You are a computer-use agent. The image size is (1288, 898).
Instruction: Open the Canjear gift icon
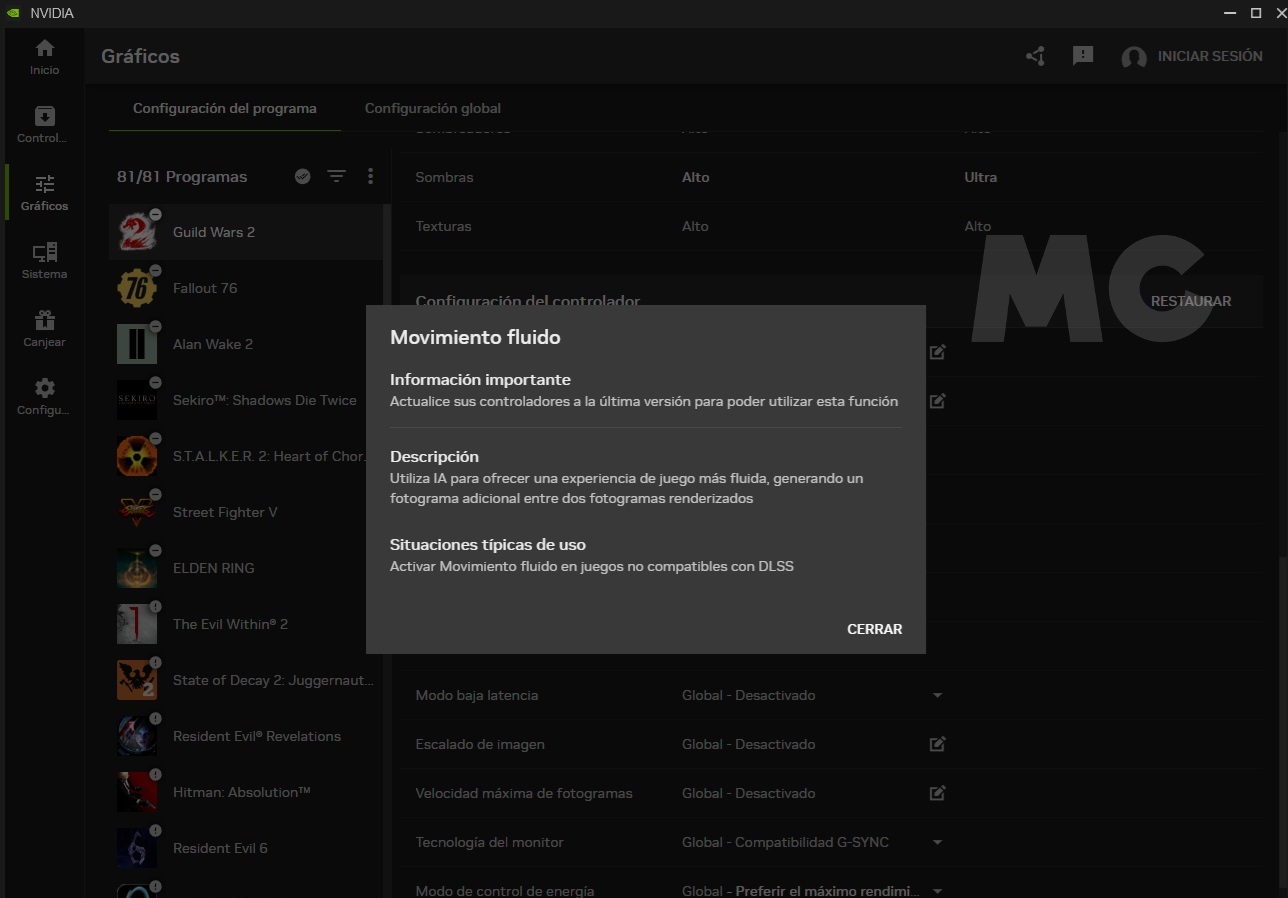[x=44, y=328]
